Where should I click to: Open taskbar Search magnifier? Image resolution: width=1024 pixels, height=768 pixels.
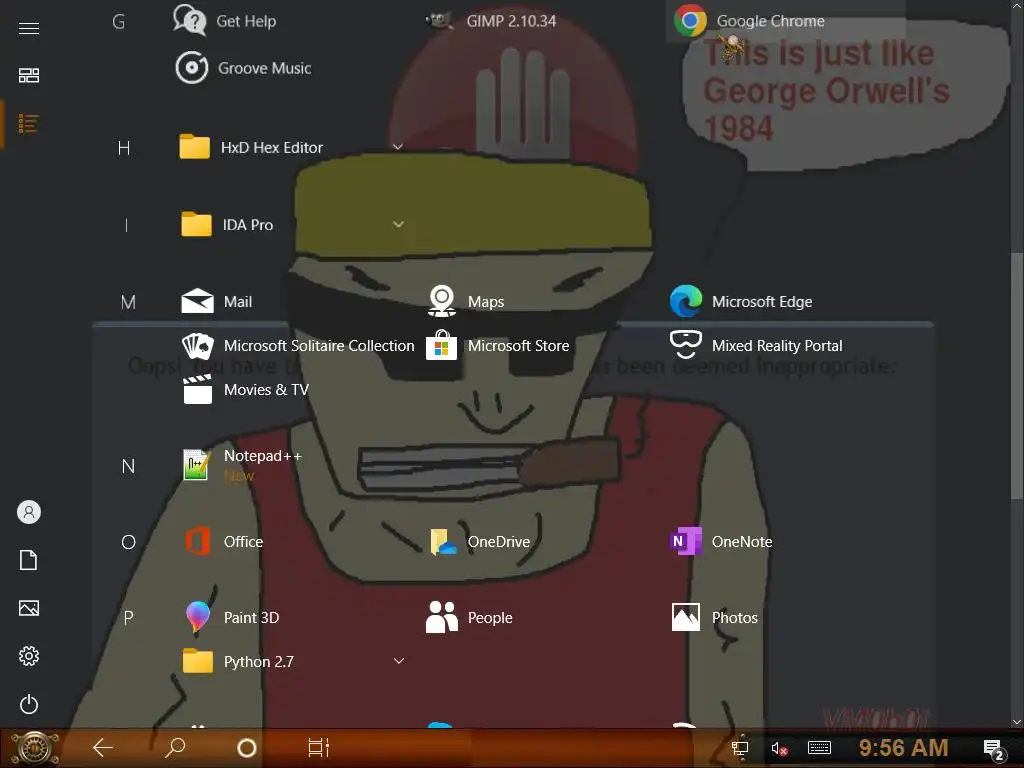tap(175, 747)
